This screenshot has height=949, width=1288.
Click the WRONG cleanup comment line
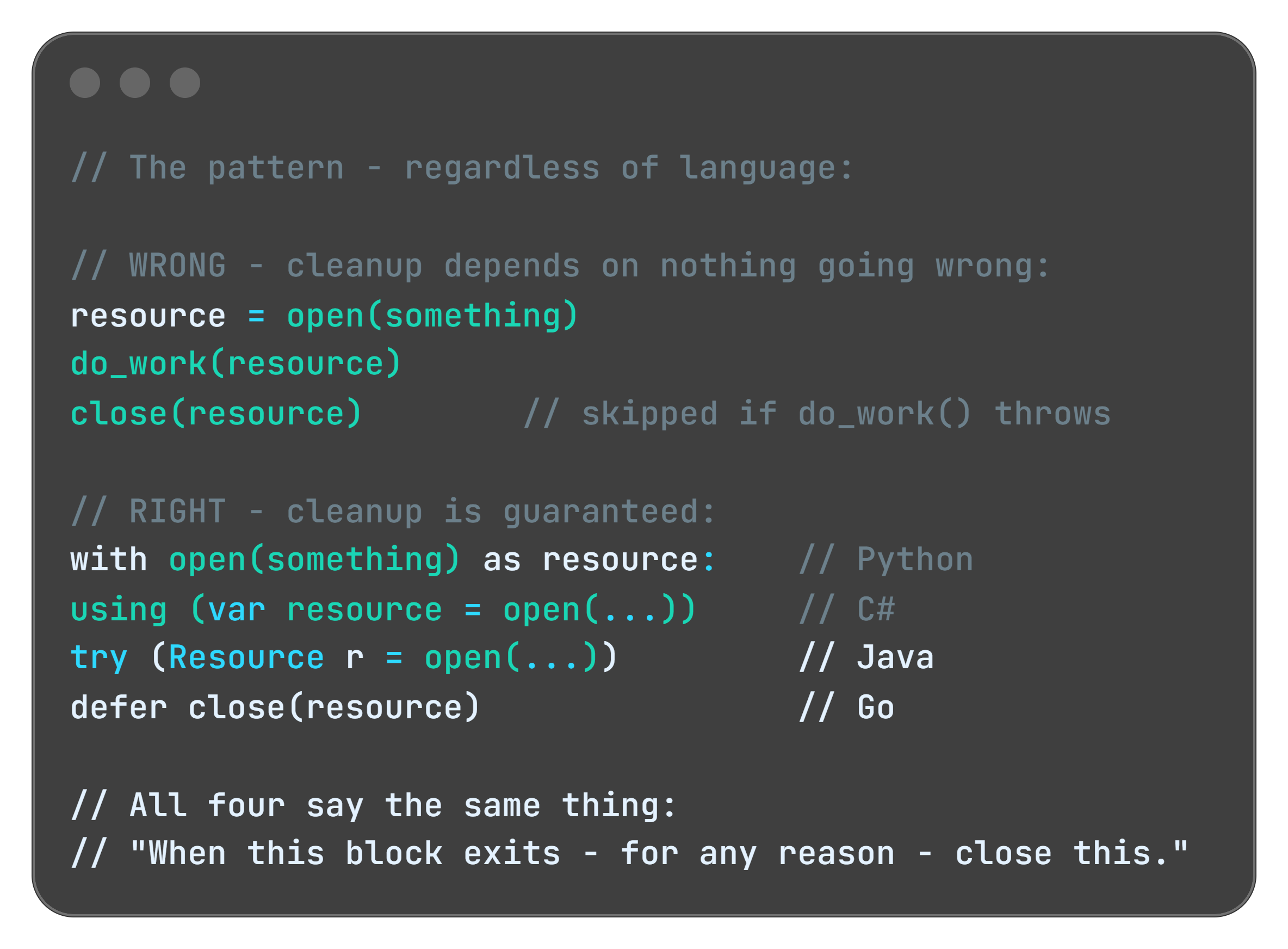(560, 267)
